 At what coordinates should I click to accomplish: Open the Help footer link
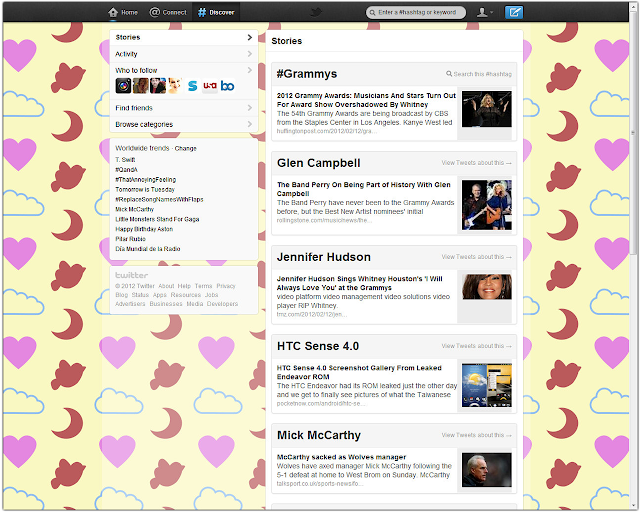pos(184,286)
